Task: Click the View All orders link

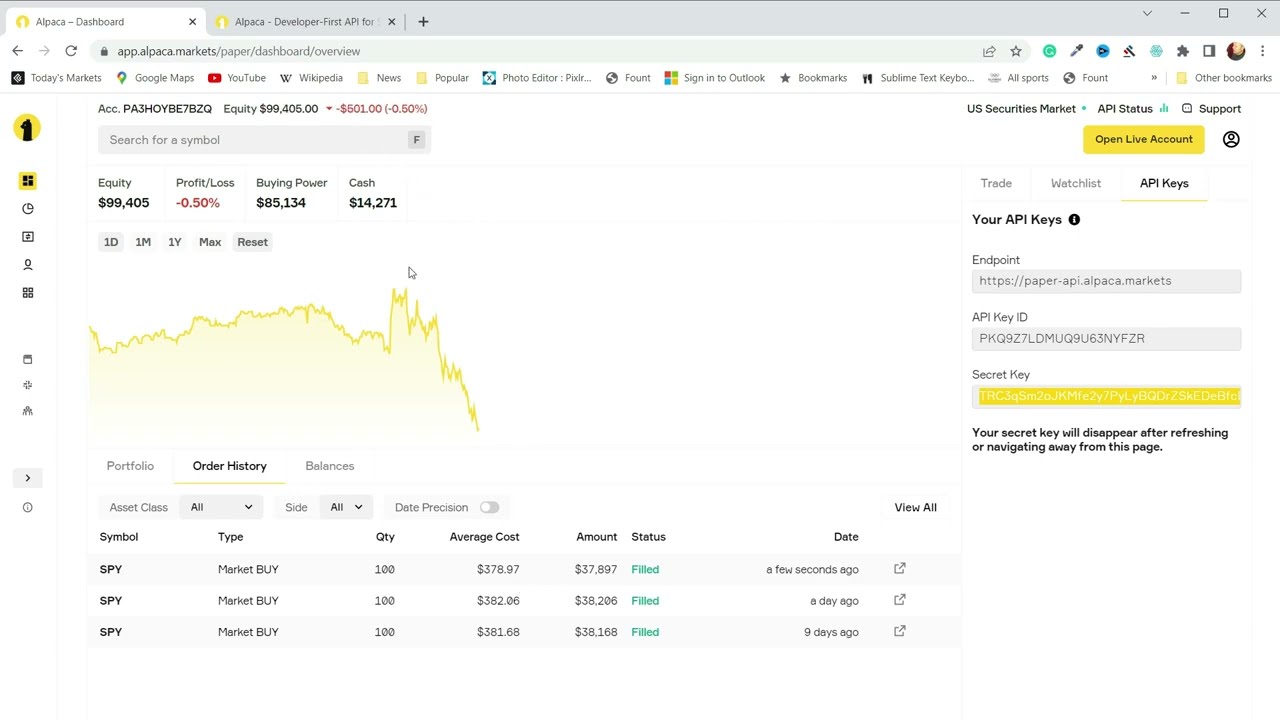Action: [x=916, y=507]
